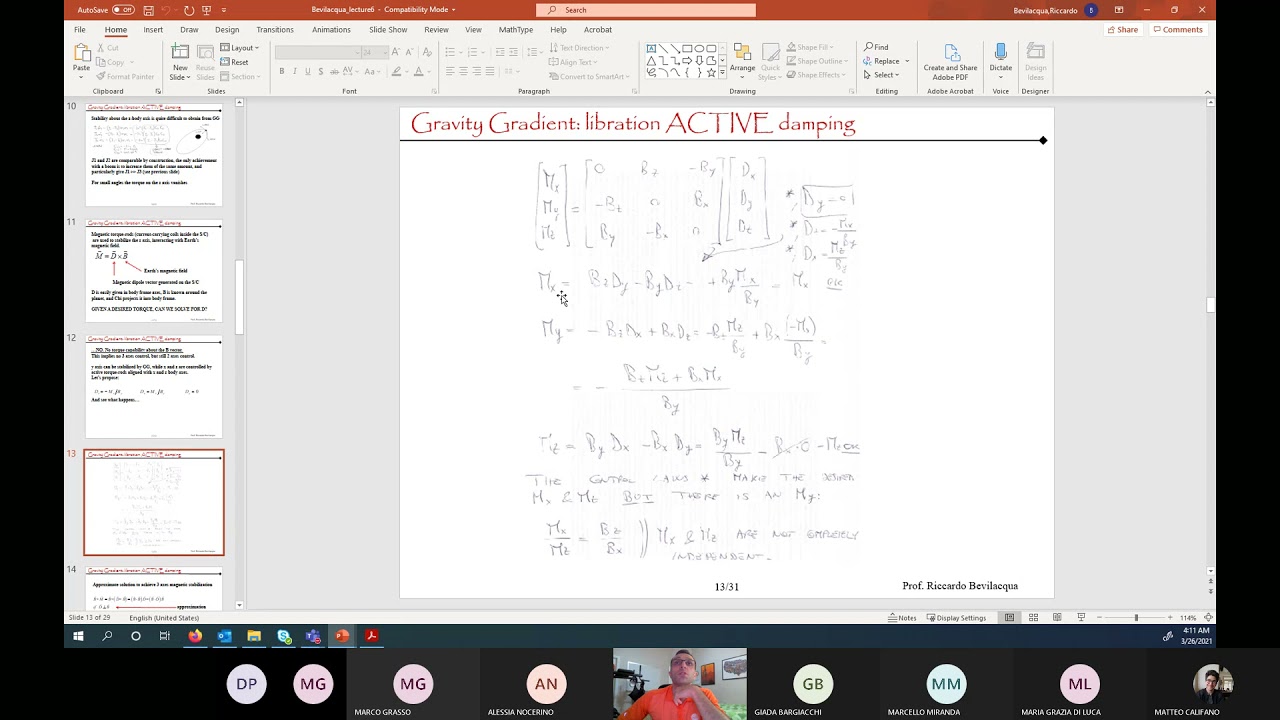
Task: Open the Replace dropdown arrow
Action: coord(907,61)
